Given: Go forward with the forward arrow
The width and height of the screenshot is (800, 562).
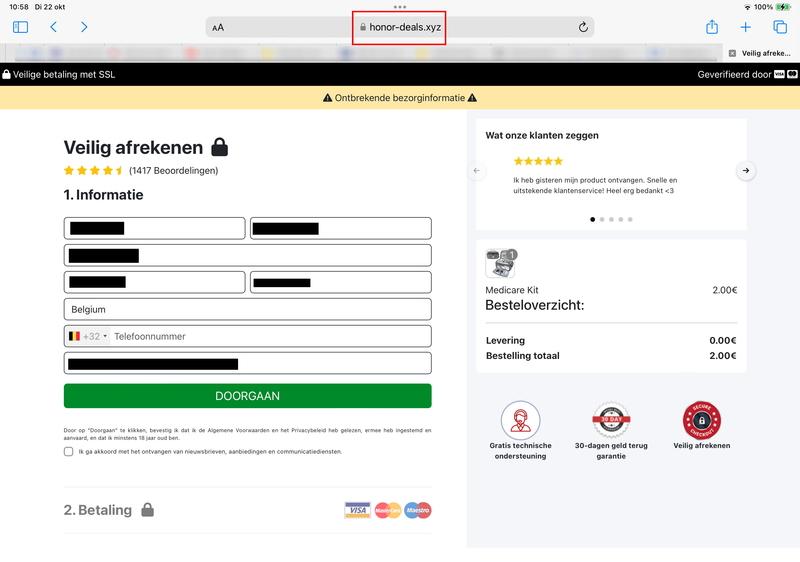Looking at the screenshot, I should (84, 27).
